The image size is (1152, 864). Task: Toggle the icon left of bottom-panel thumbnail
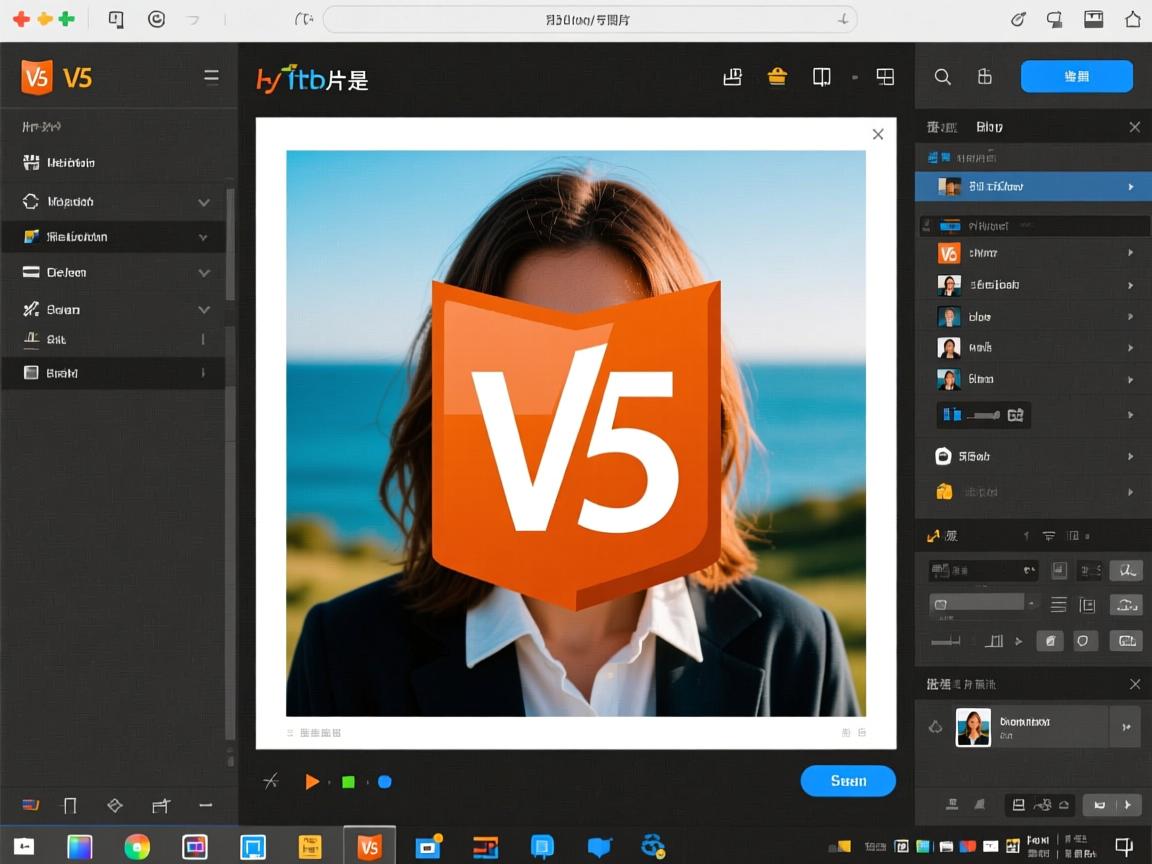click(935, 727)
